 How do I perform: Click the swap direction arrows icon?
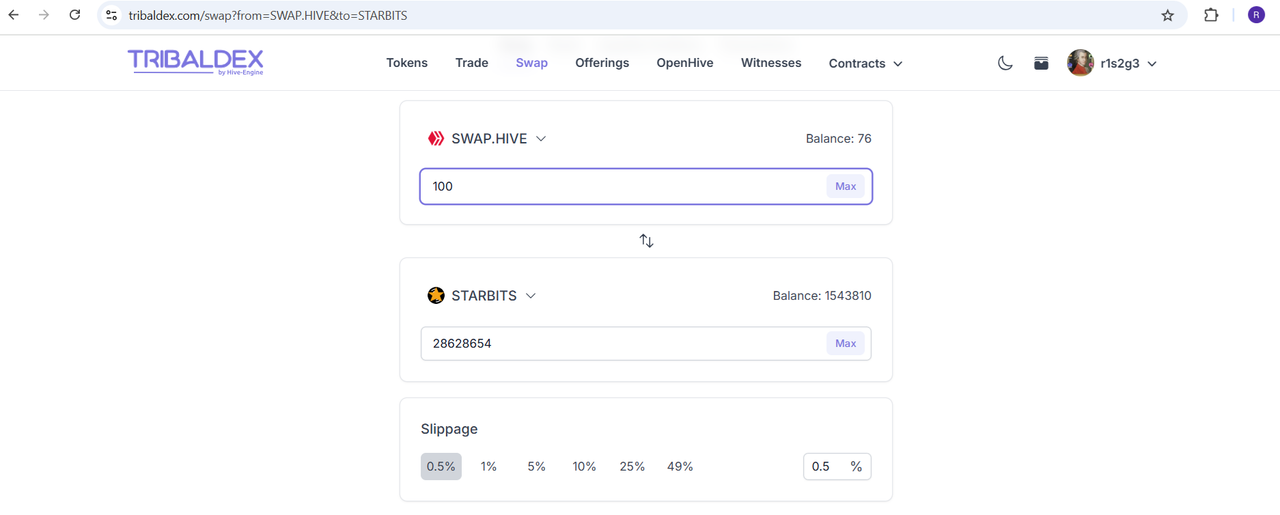(646, 241)
